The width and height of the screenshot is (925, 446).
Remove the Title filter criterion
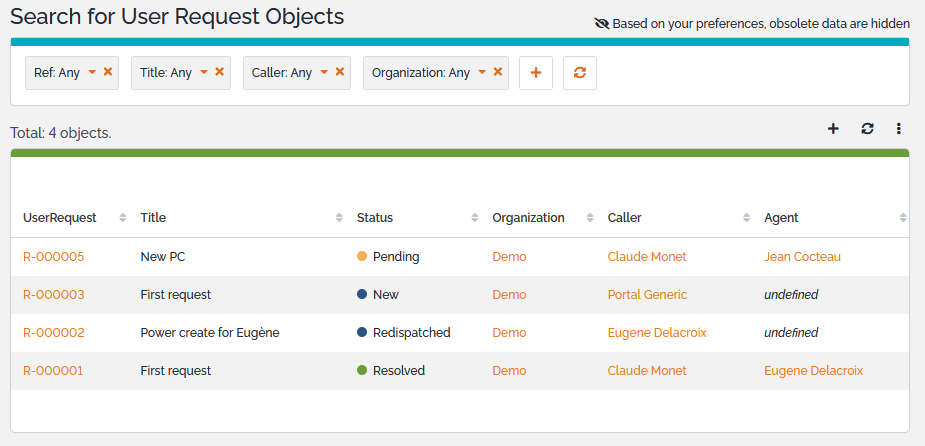point(220,72)
